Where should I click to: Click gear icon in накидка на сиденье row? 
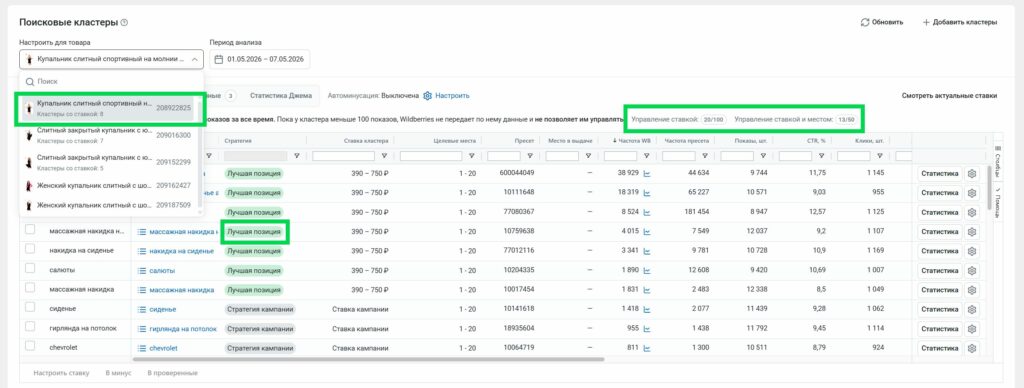(x=972, y=251)
